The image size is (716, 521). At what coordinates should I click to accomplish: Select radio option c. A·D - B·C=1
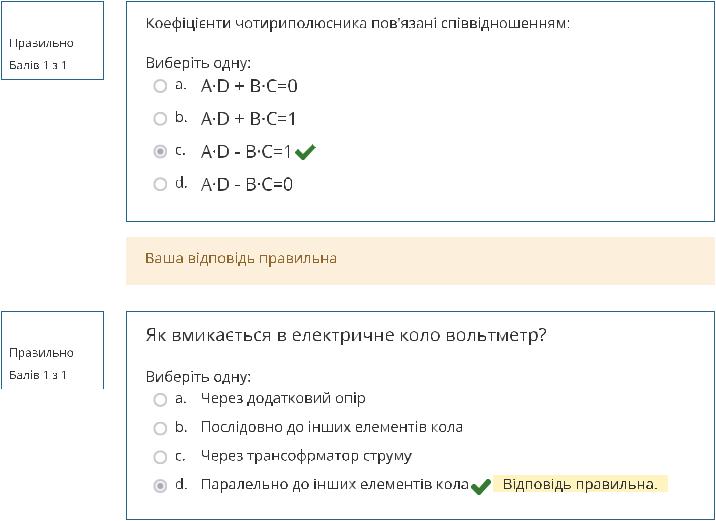pos(160,151)
